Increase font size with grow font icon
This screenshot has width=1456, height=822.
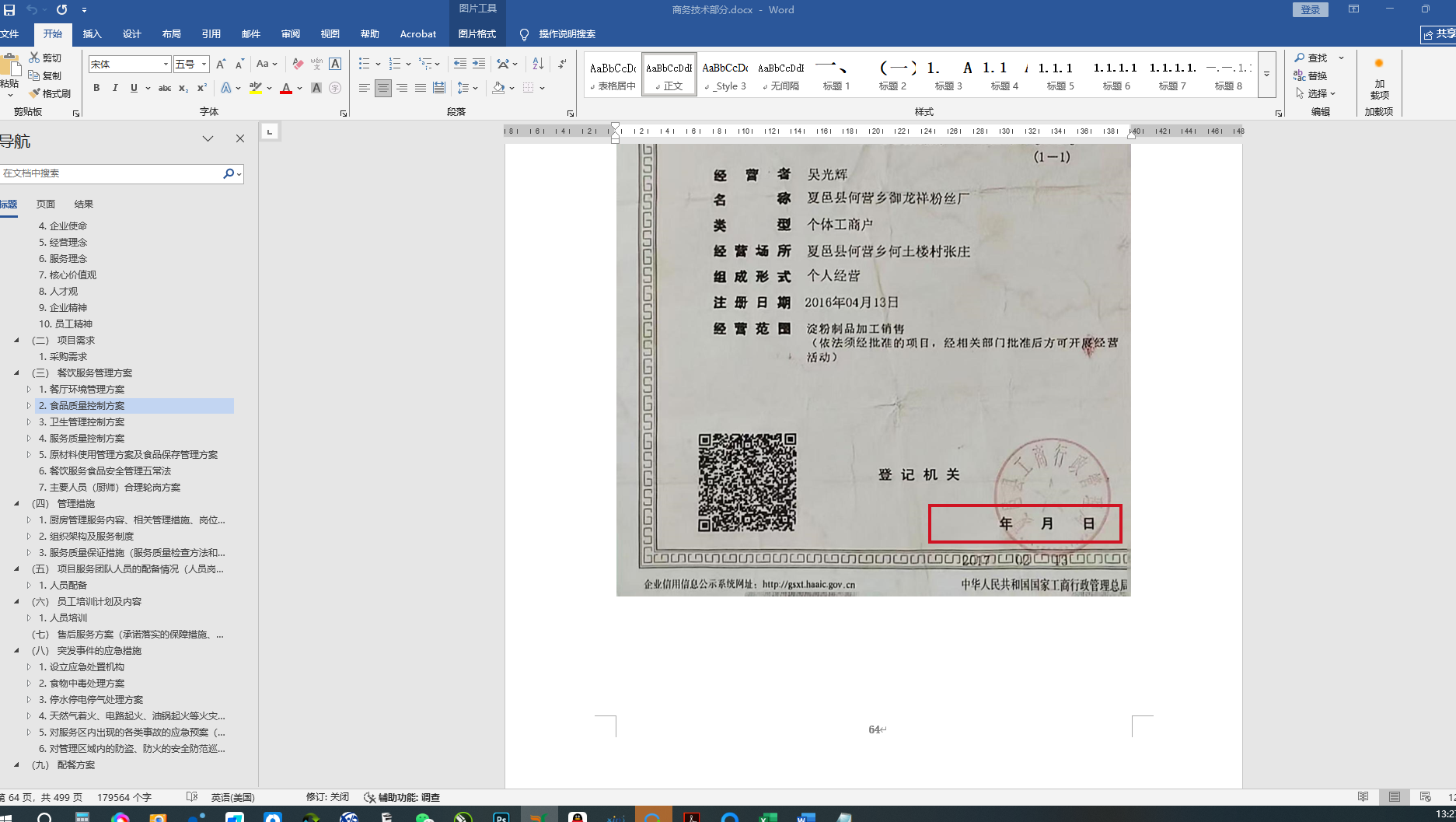coord(221,64)
